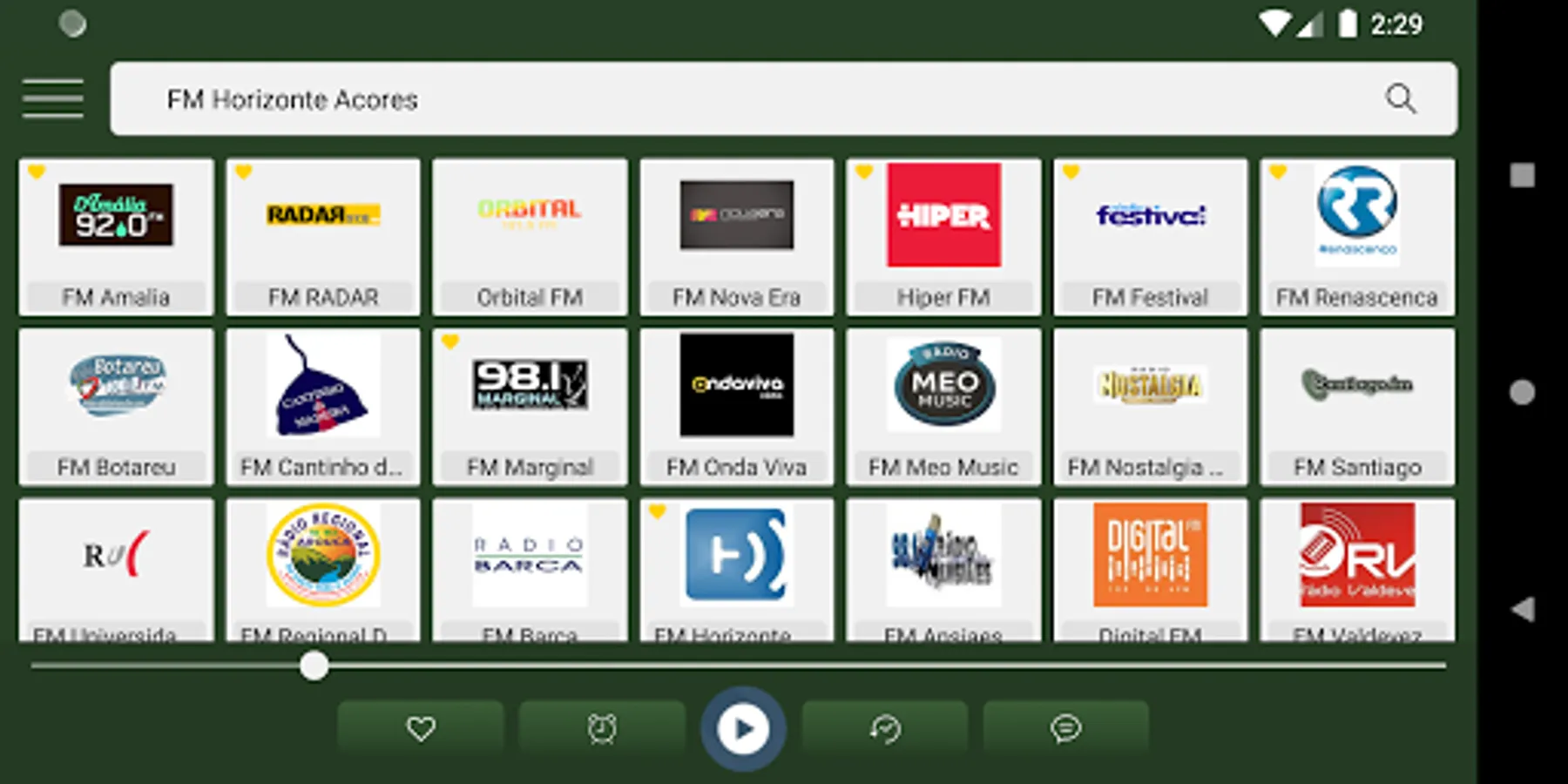Choose the FM Regional station logo
Viewport: 1568px width, 784px height.
(x=323, y=554)
